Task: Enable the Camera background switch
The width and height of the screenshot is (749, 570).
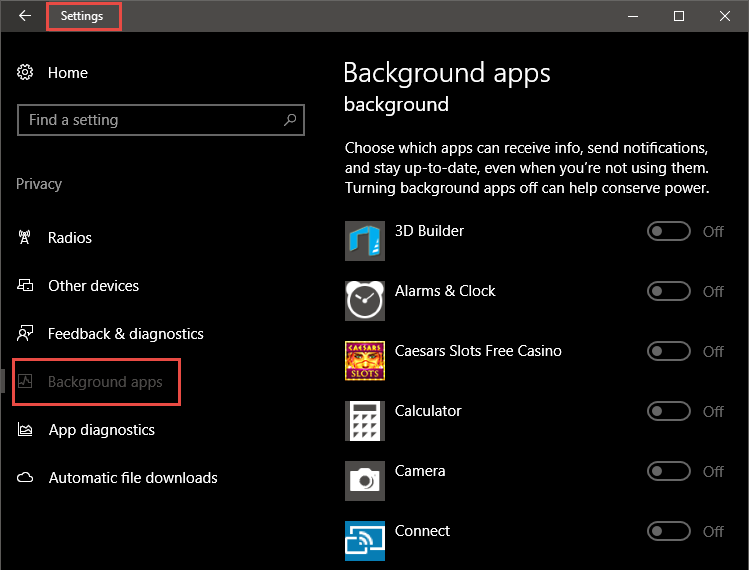Action: coord(669,471)
